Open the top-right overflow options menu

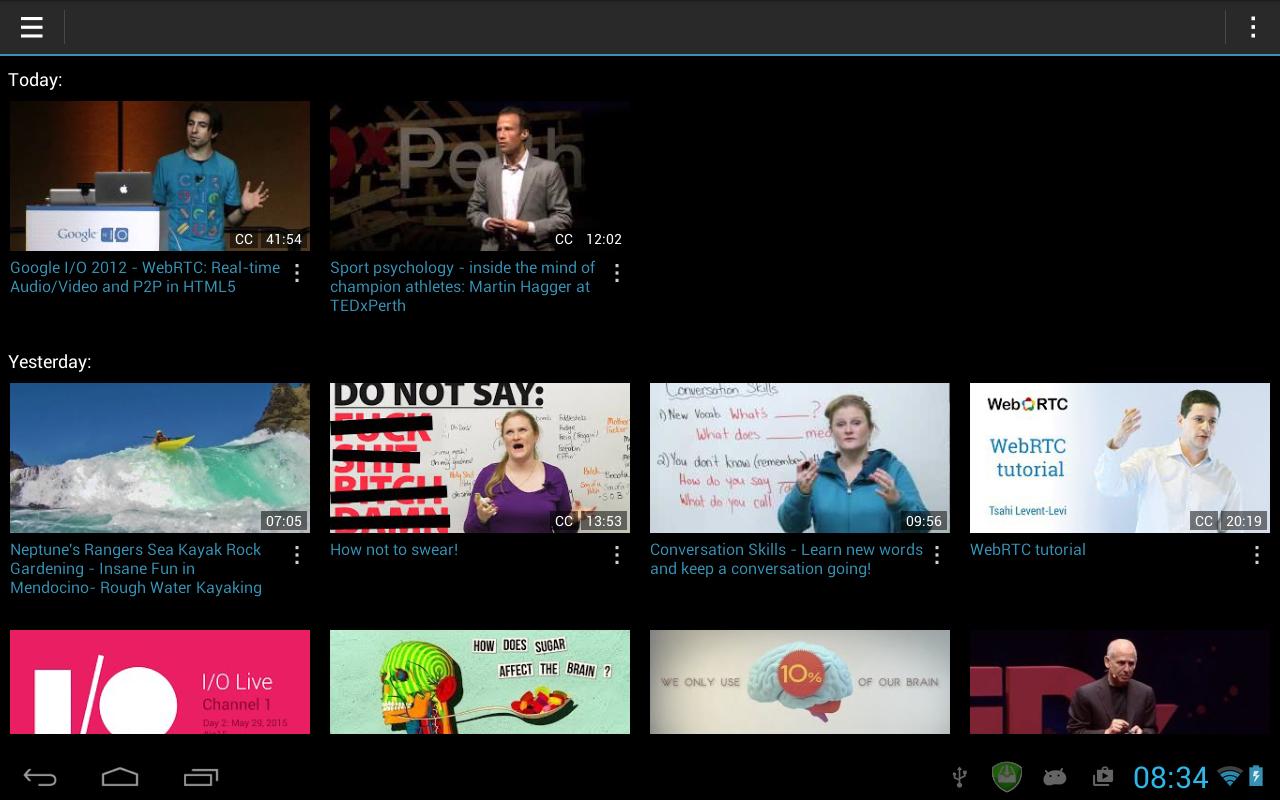pyautogui.click(x=1252, y=27)
